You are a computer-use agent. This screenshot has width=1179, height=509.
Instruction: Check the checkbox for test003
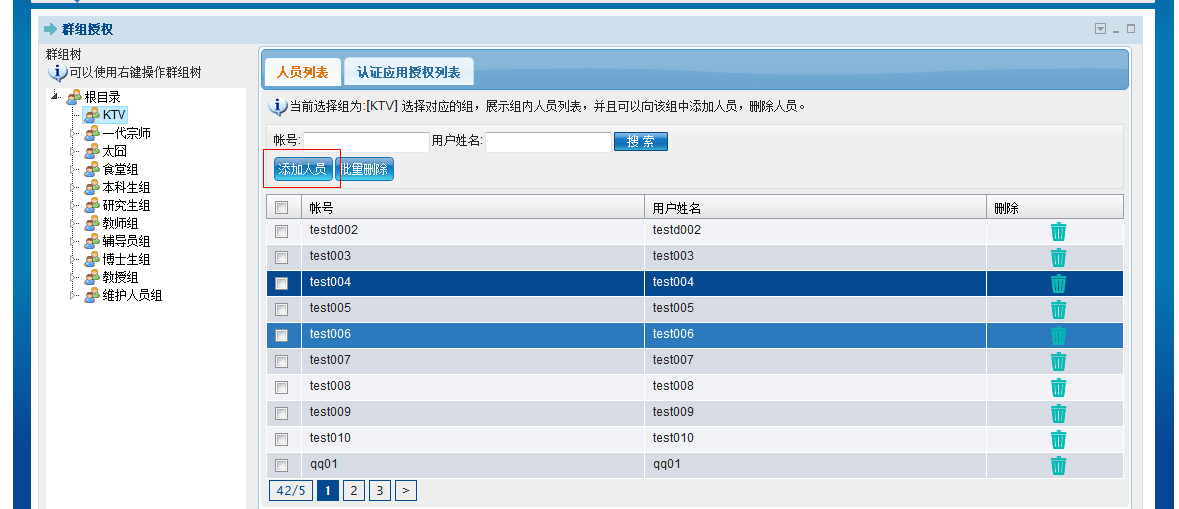(x=282, y=257)
